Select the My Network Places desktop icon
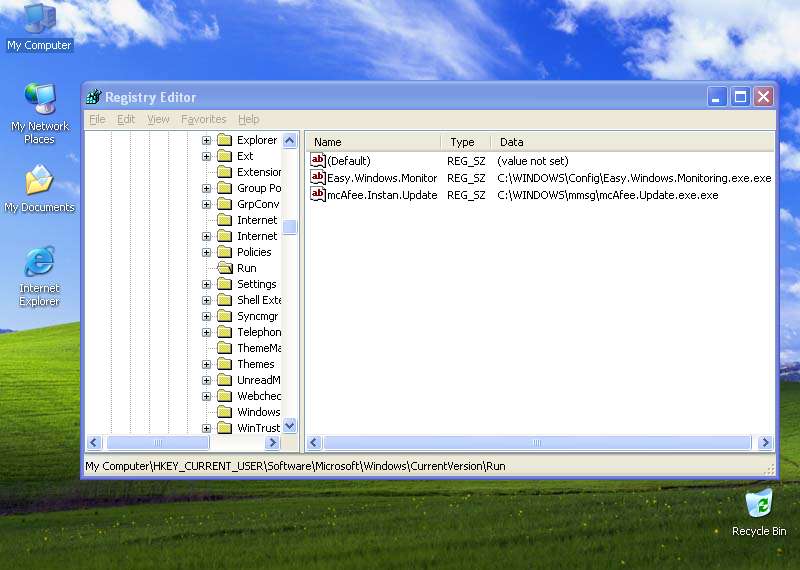Screen dimensions: 800x570 pos(40,113)
